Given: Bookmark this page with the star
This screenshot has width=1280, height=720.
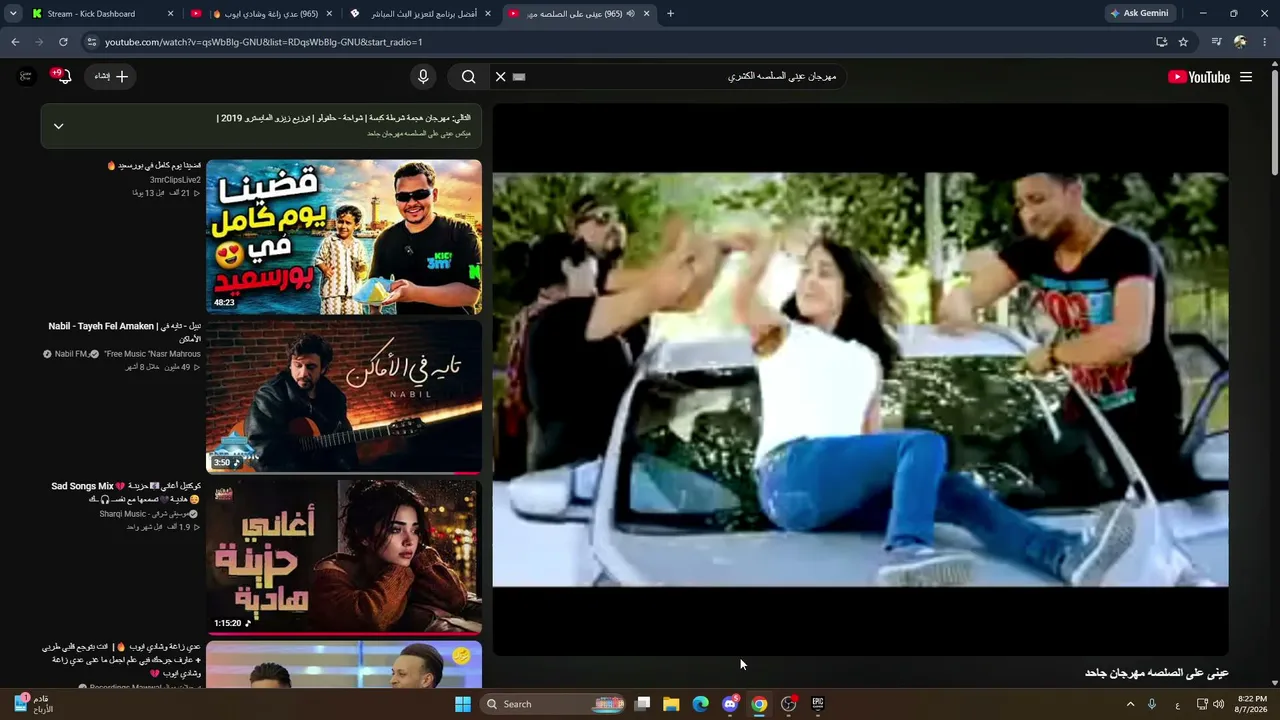Looking at the screenshot, I should [x=1183, y=42].
